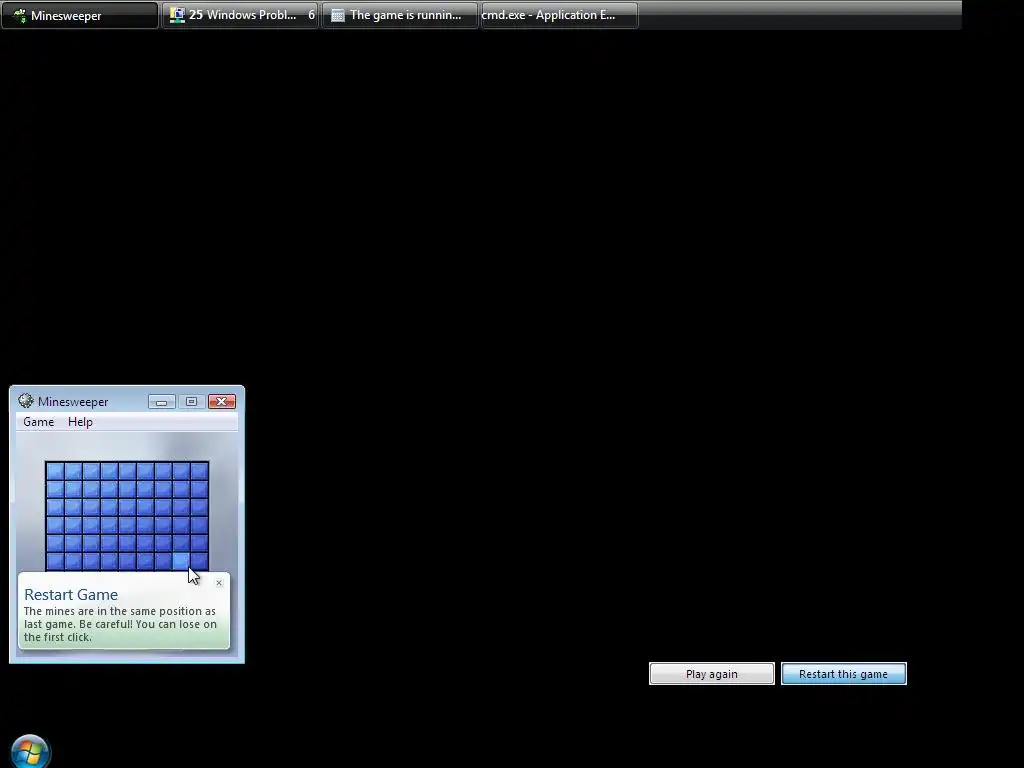Switch to 25 Windows Probl... taskbar button
Screen dimensions: 1024x768
pos(240,15)
